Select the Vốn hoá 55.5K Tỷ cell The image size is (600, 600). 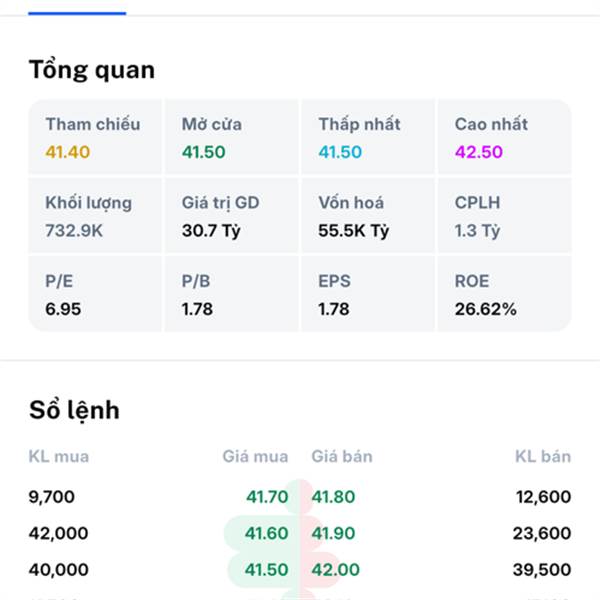coord(368,215)
